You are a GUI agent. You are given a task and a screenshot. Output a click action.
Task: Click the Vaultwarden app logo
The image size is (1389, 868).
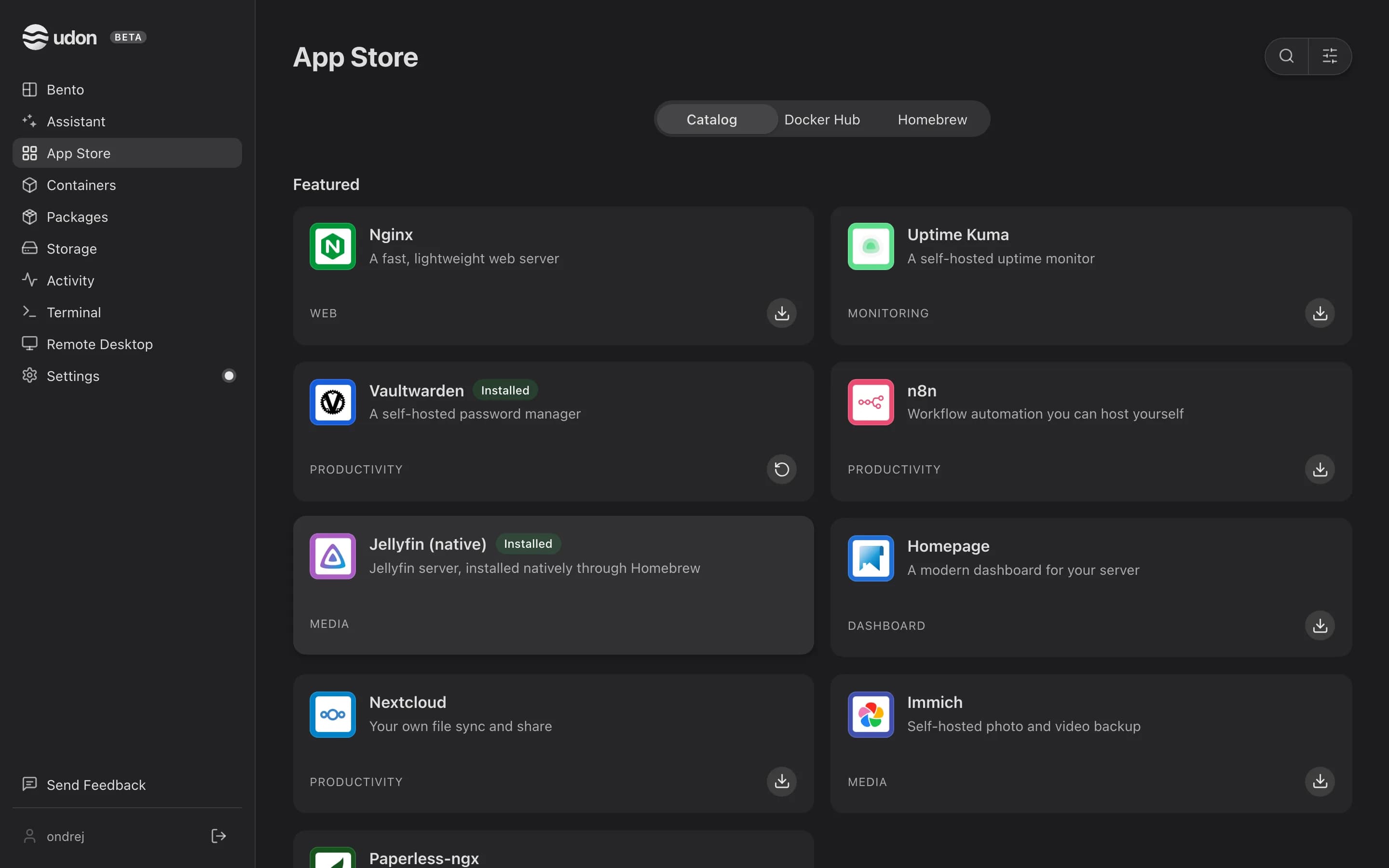click(x=333, y=402)
